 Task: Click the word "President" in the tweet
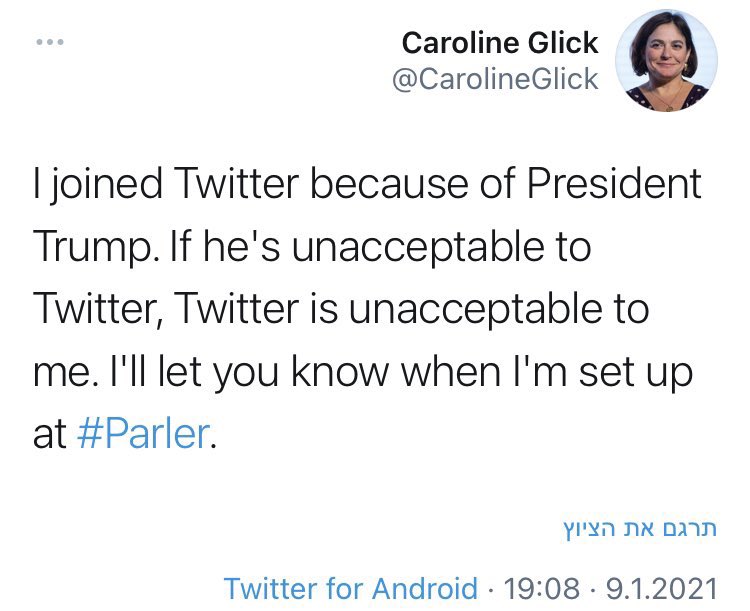(x=614, y=186)
